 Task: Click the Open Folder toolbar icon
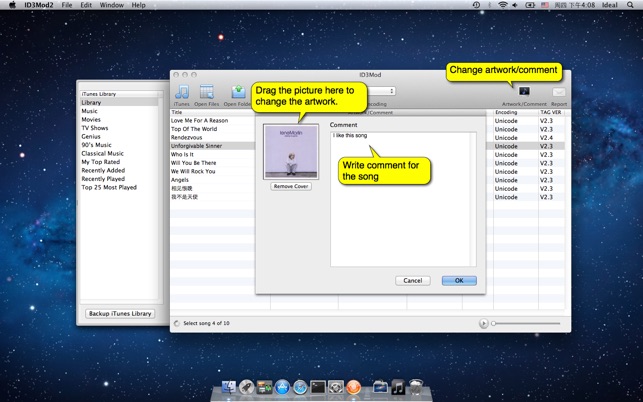pyautogui.click(x=238, y=92)
